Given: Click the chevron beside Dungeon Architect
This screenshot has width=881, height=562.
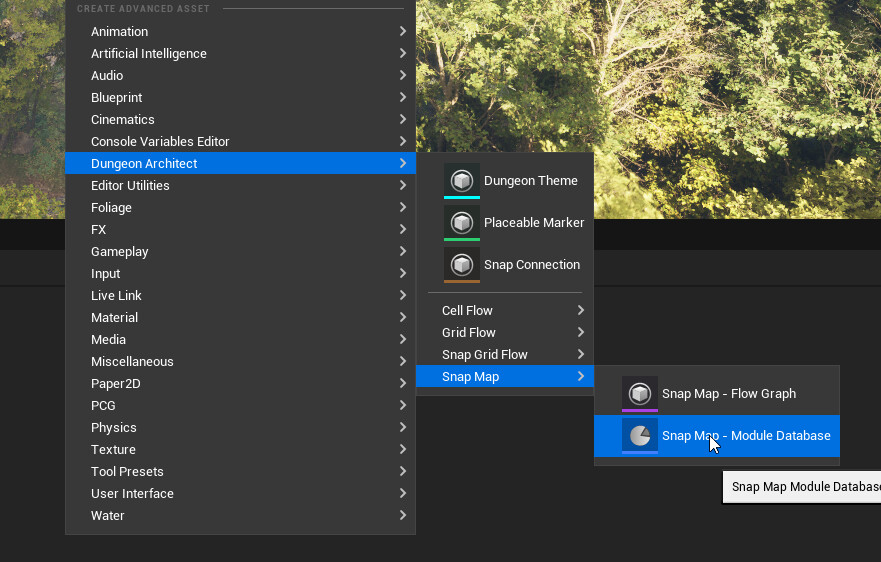Looking at the screenshot, I should pos(403,163).
